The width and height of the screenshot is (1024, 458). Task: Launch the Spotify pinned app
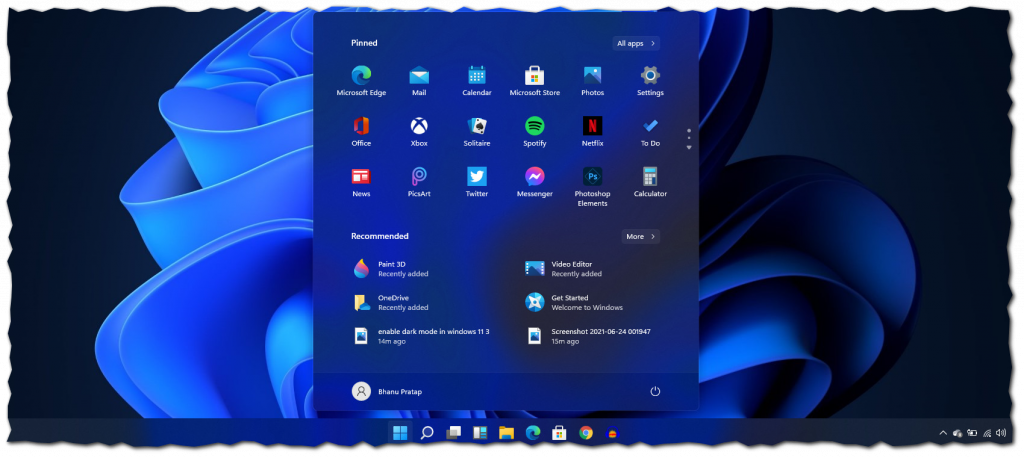(x=534, y=131)
